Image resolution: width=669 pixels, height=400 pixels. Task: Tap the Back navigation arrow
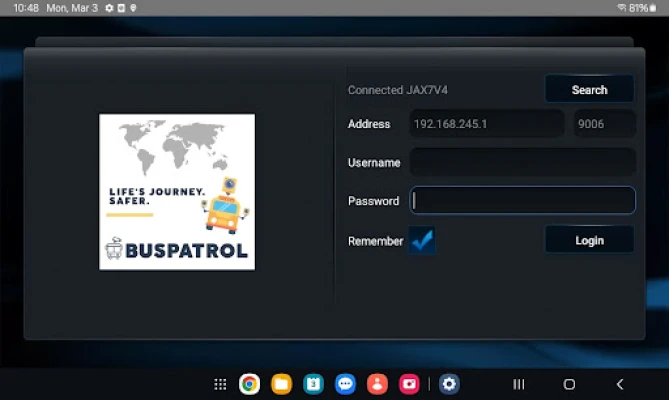pyautogui.click(x=620, y=384)
